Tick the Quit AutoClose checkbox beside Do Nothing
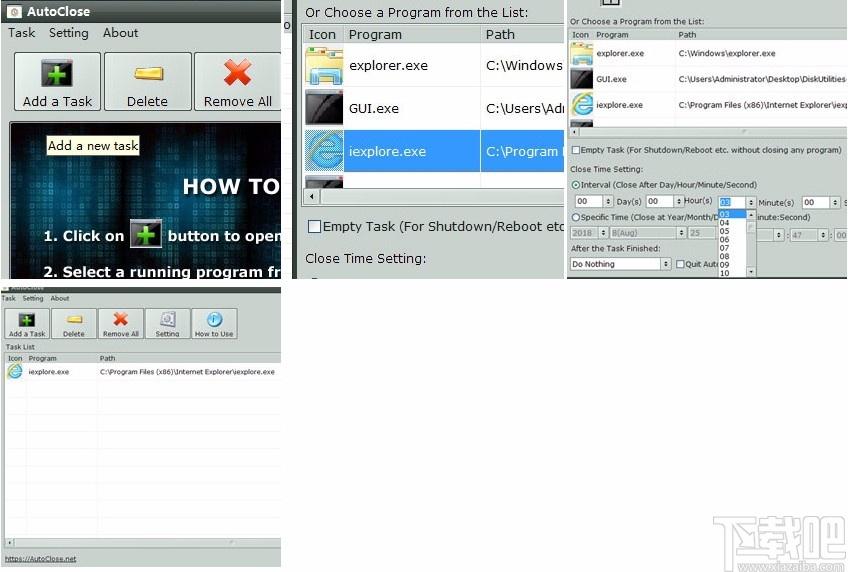The height and width of the screenshot is (572, 848). click(680, 264)
